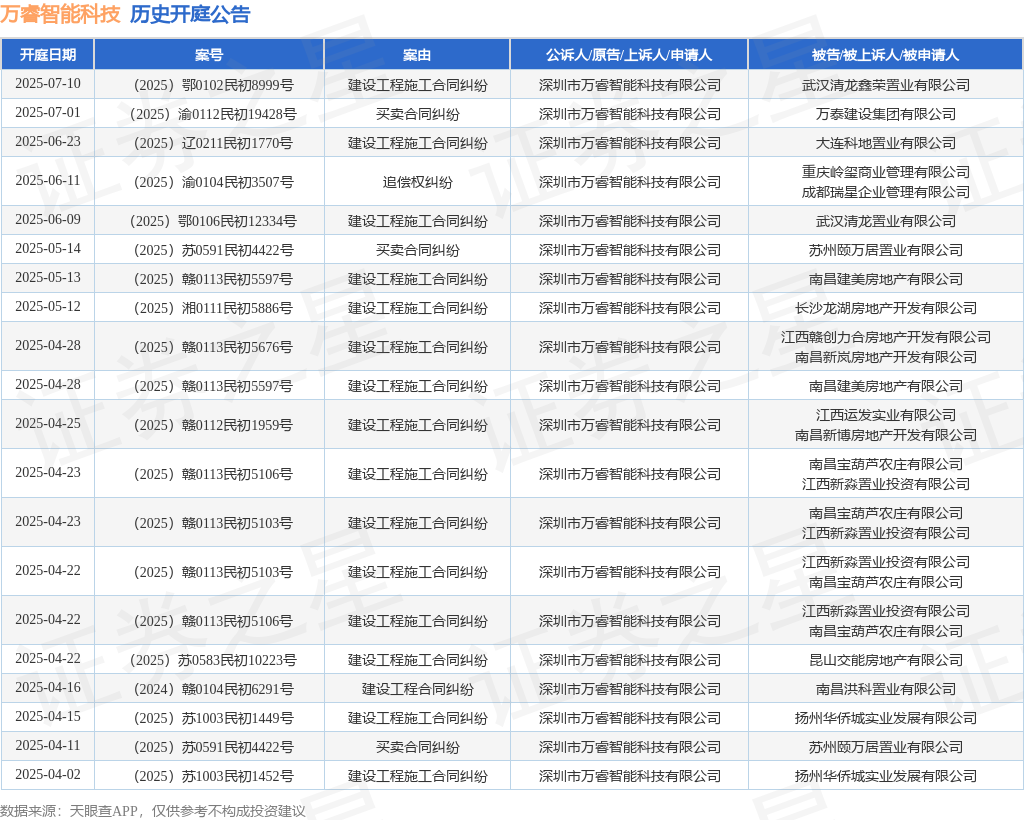Click the 万睿智能科技 title text
Viewport: 1024px width, 820px height.
pos(60,14)
